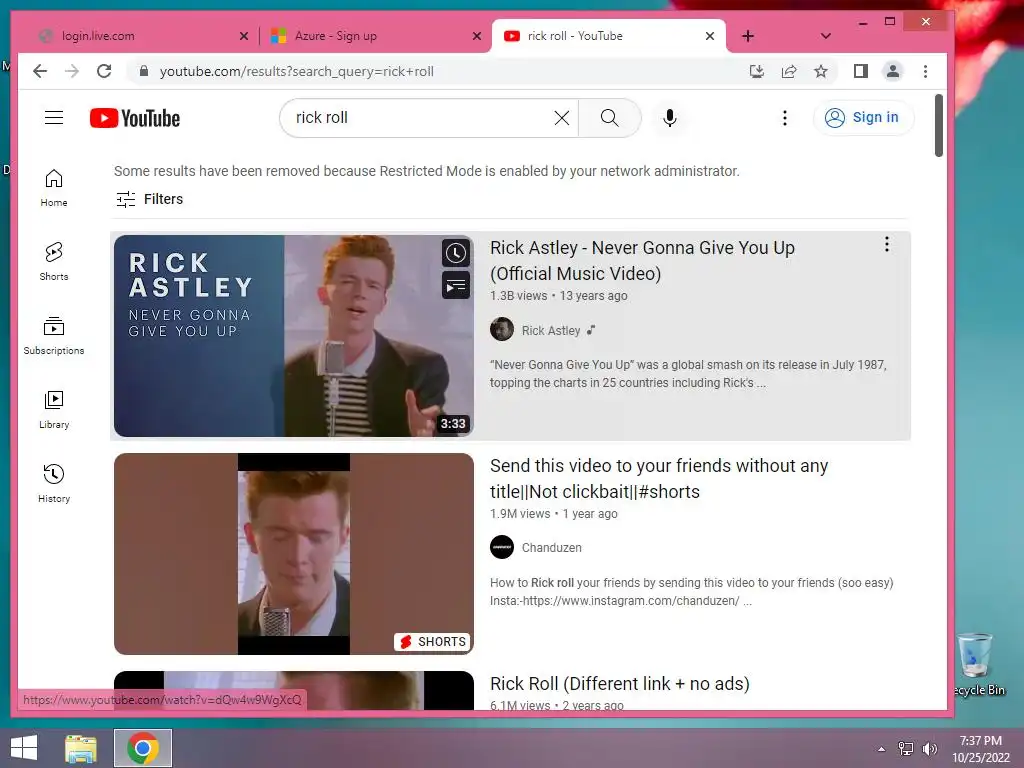This screenshot has width=1024, height=768.
Task: Open the volume tray icon
Action: [929, 749]
